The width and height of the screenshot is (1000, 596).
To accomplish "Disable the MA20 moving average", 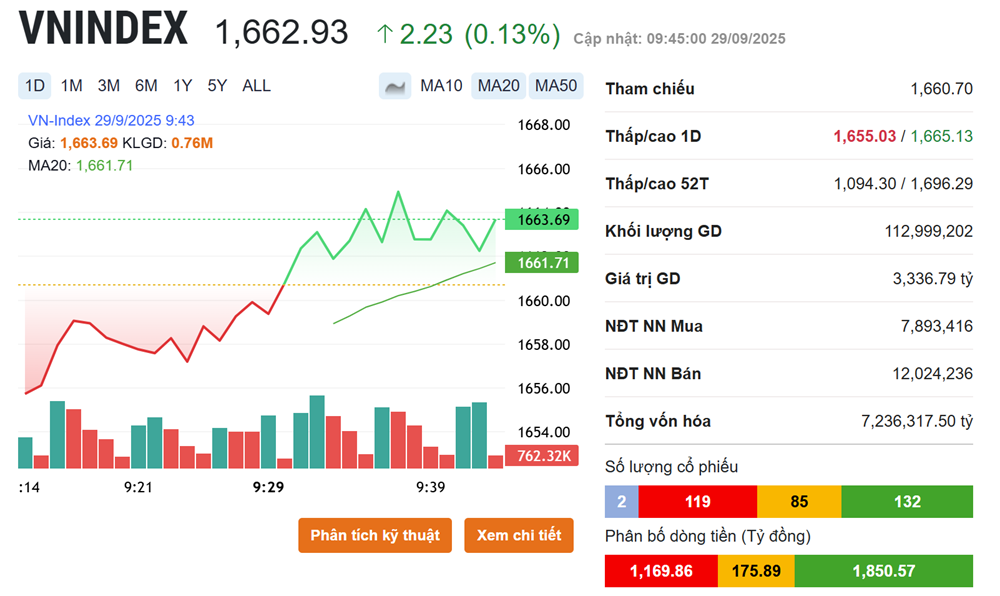I will coord(498,86).
